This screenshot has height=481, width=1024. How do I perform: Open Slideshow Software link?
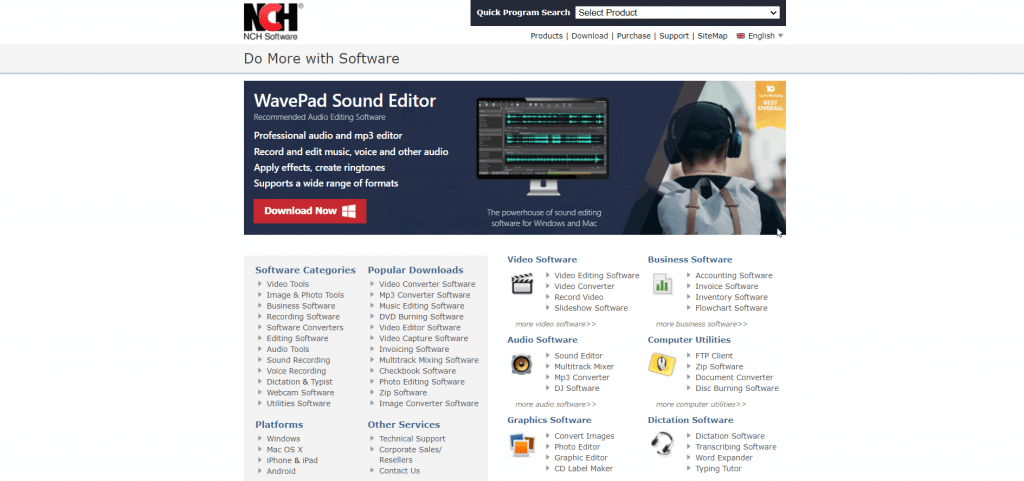coord(591,308)
